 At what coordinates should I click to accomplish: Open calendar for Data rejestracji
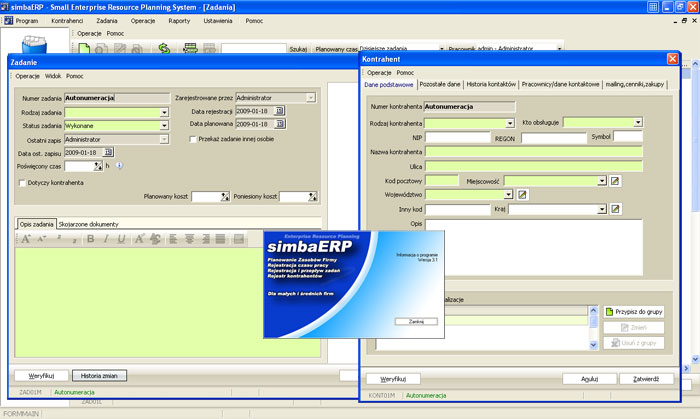pyautogui.click(x=280, y=111)
